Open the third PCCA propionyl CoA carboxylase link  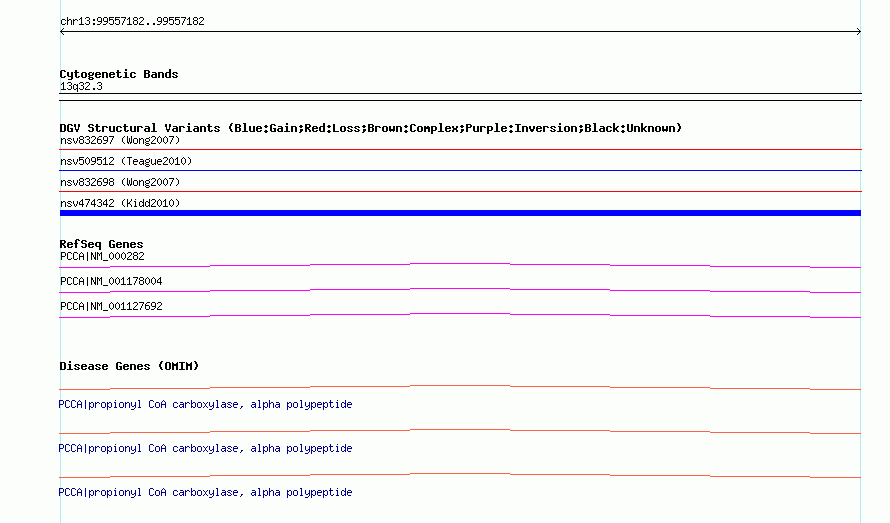205,492
